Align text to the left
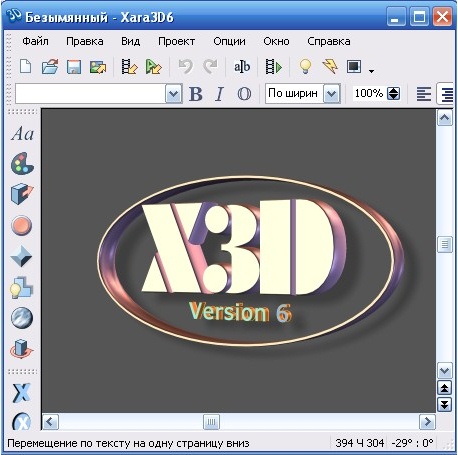458x455 pixels. 424,94
